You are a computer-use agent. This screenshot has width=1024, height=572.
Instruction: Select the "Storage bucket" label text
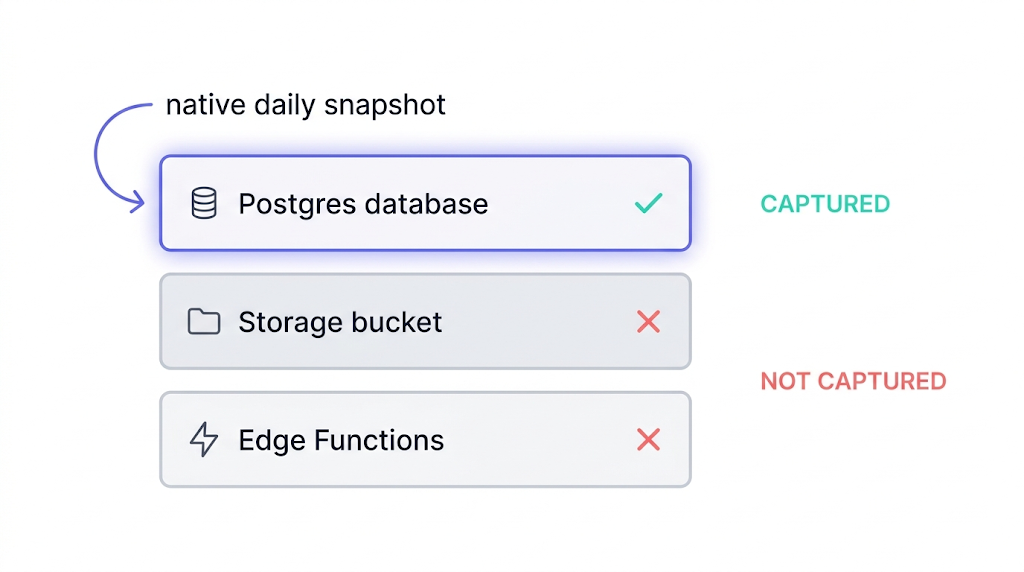(x=340, y=322)
